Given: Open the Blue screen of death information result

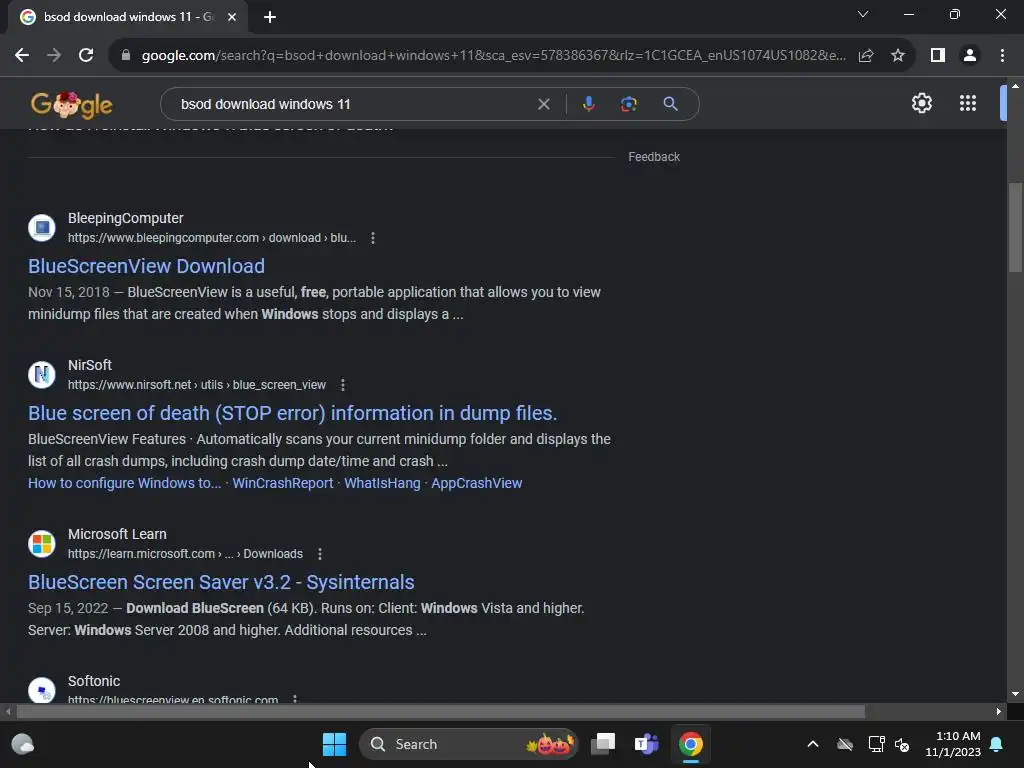Looking at the screenshot, I should 293,413.
